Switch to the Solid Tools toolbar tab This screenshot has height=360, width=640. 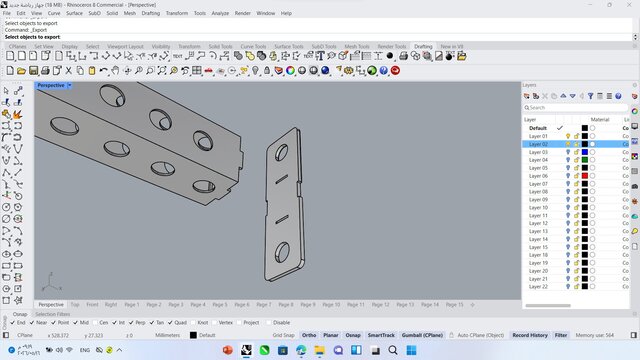[x=220, y=47]
